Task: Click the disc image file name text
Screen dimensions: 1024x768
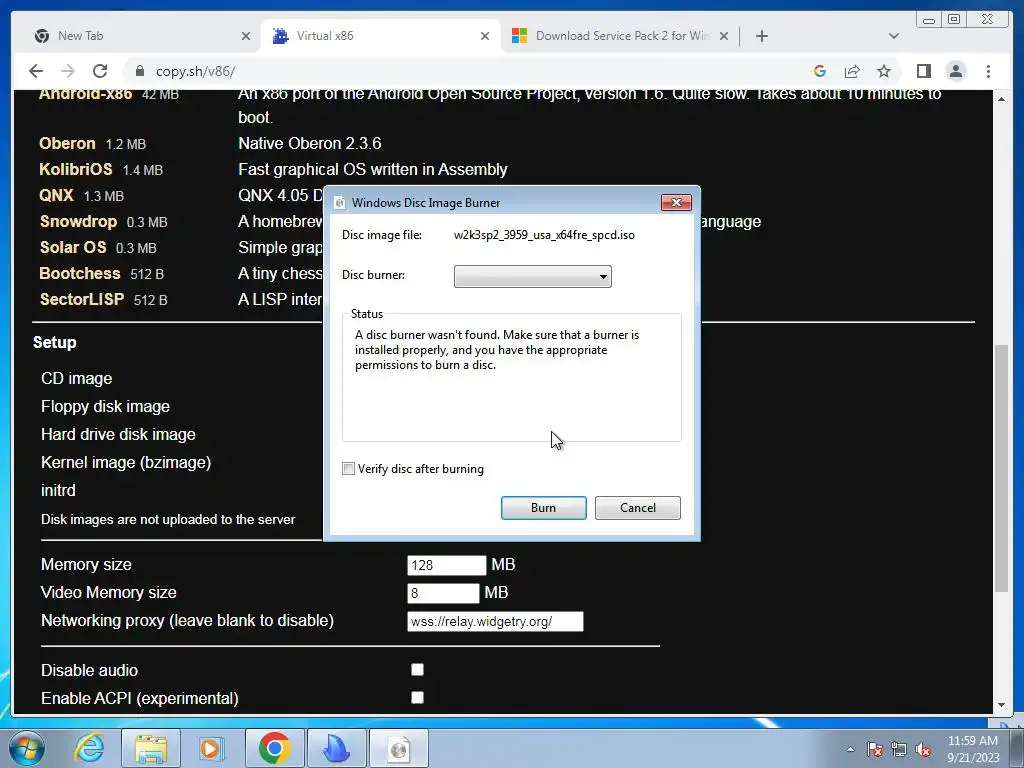Action: [x=544, y=235]
